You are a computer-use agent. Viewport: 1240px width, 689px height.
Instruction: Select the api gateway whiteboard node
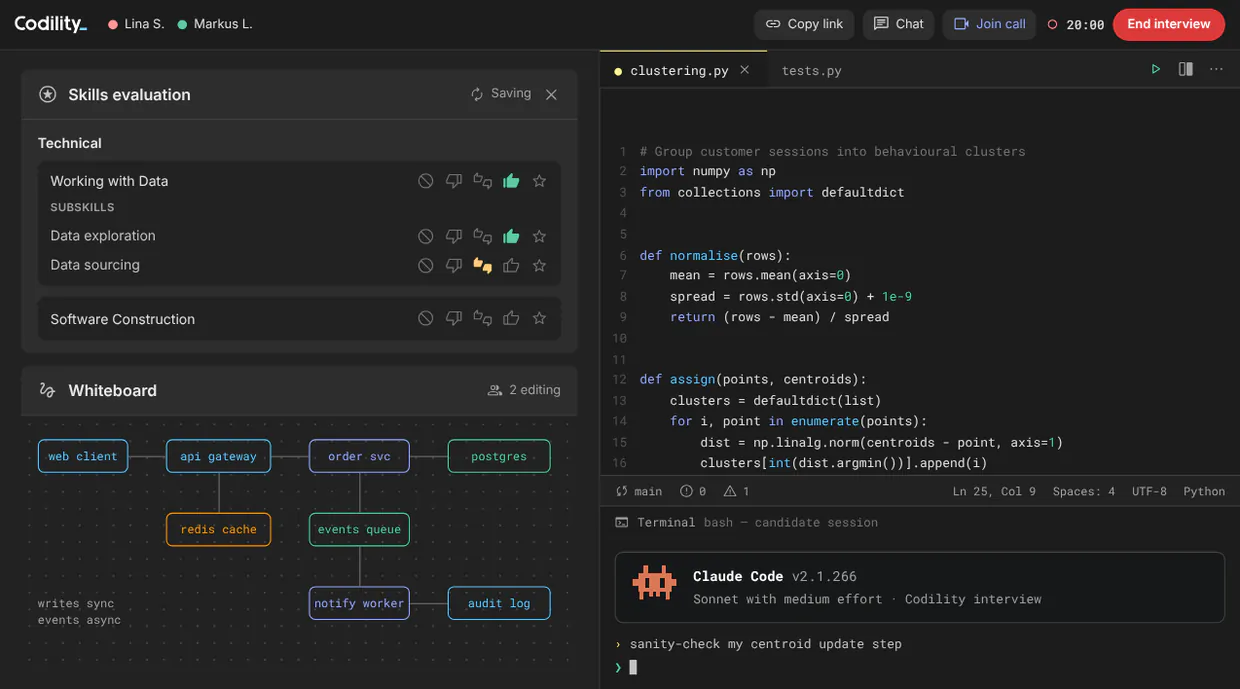click(x=218, y=456)
